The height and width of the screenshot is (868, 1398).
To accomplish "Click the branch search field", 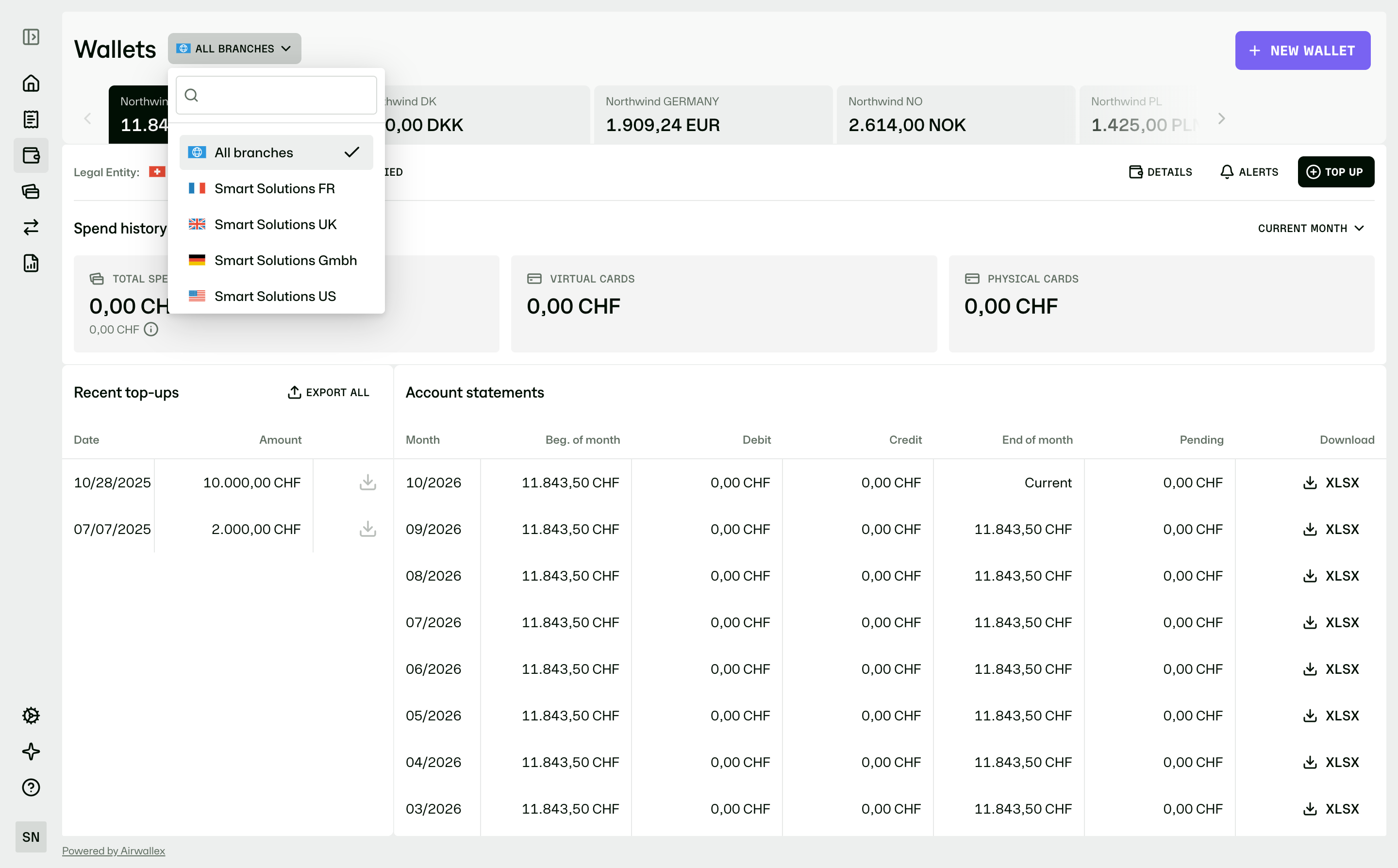I will [x=276, y=95].
